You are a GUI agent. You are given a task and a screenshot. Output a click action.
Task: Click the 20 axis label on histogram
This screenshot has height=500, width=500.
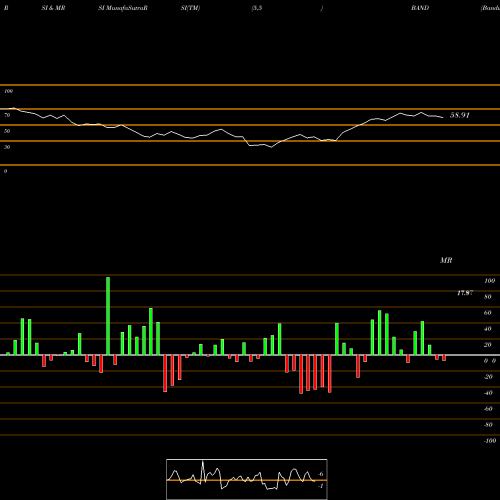(x=488, y=345)
